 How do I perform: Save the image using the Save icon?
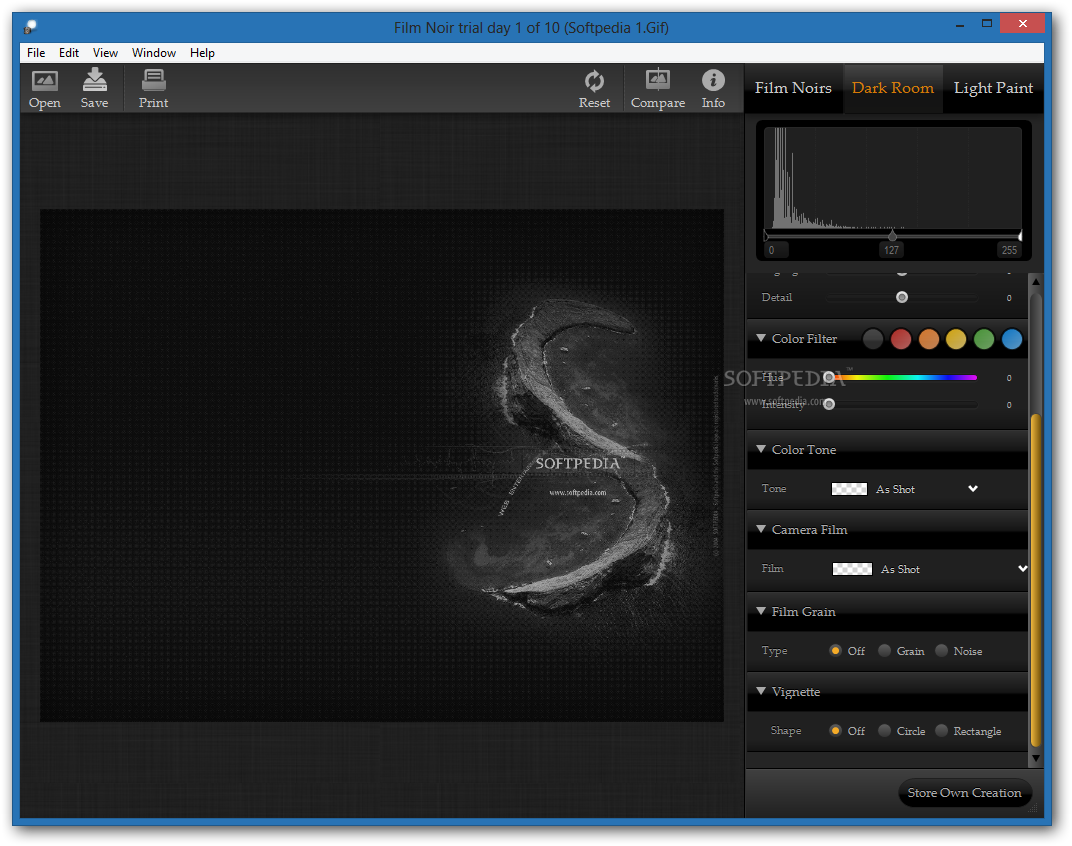pos(94,89)
